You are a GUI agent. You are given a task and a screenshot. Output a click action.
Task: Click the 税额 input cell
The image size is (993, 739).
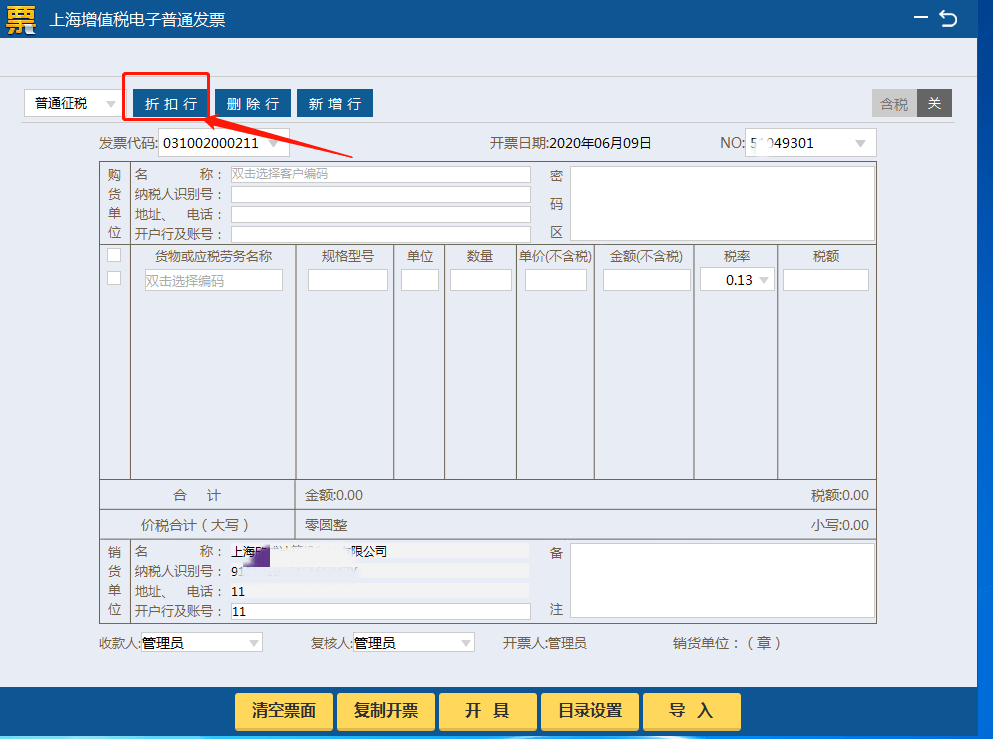click(826, 280)
